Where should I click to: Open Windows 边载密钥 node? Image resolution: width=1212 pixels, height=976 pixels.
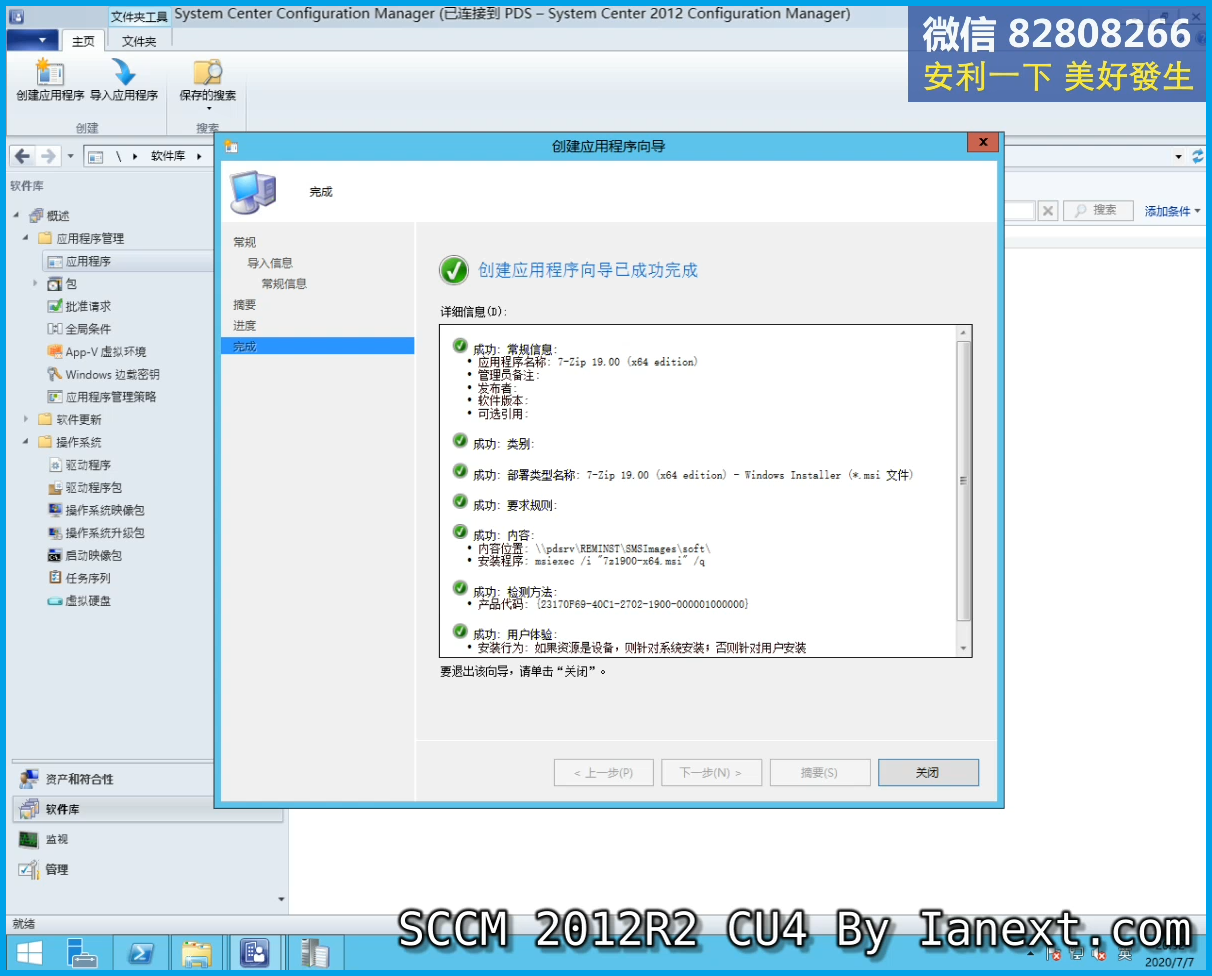(x=112, y=374)
